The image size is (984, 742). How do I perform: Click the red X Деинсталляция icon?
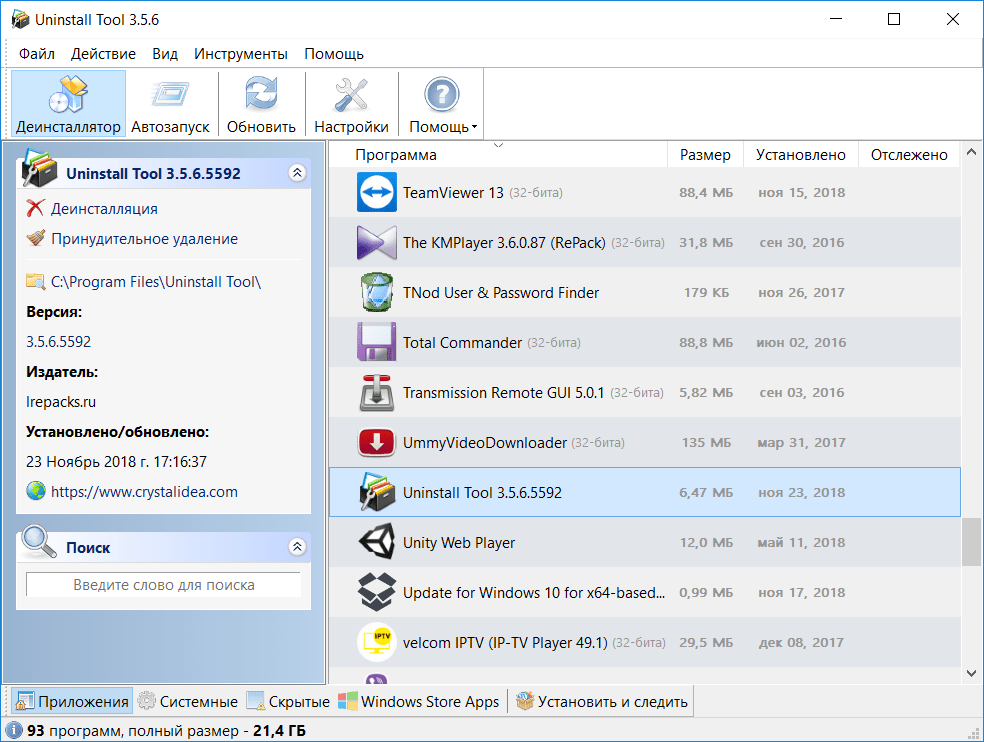[36, 208]
